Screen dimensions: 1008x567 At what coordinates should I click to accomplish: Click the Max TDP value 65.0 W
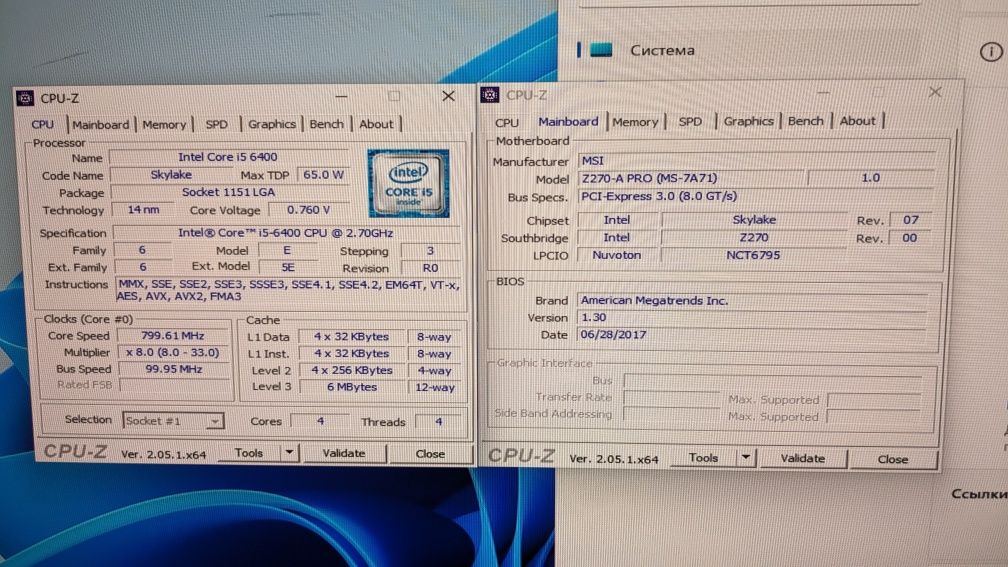[x=323, y=175]
